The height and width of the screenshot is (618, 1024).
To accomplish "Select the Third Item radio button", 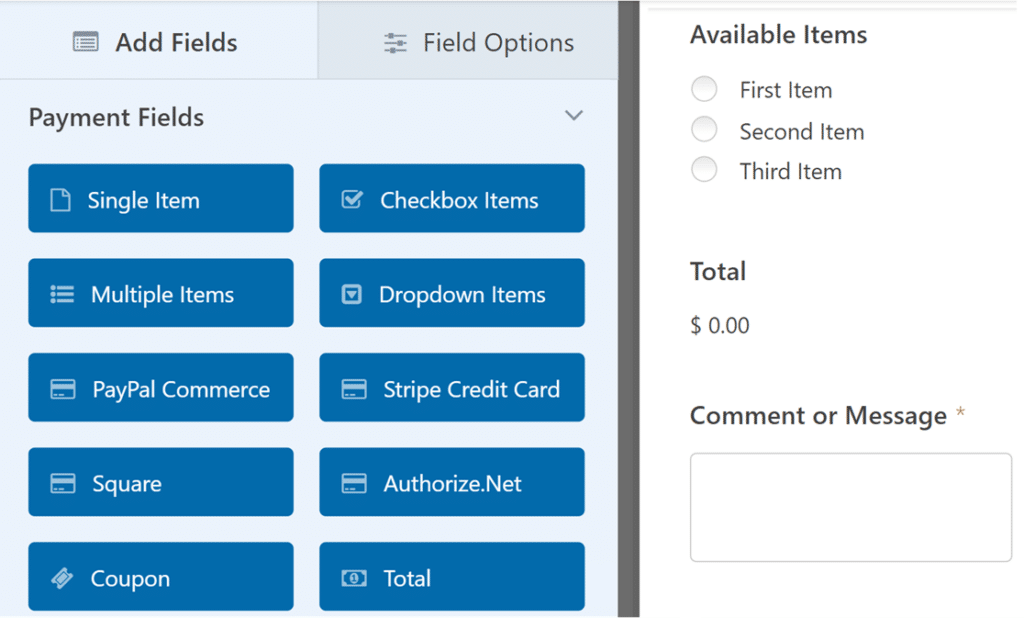I will pos(704,170).
